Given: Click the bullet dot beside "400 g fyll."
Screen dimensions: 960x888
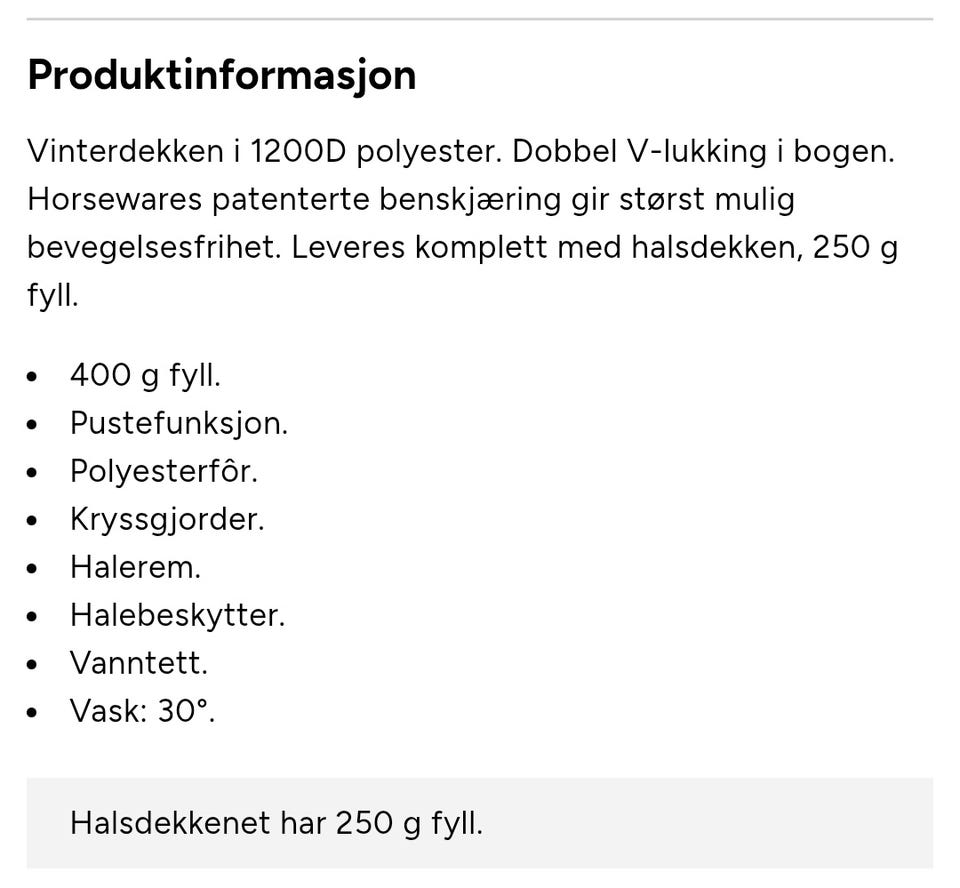Looking at the screenshot, I should pyautogui.click(x=34, y=377).
